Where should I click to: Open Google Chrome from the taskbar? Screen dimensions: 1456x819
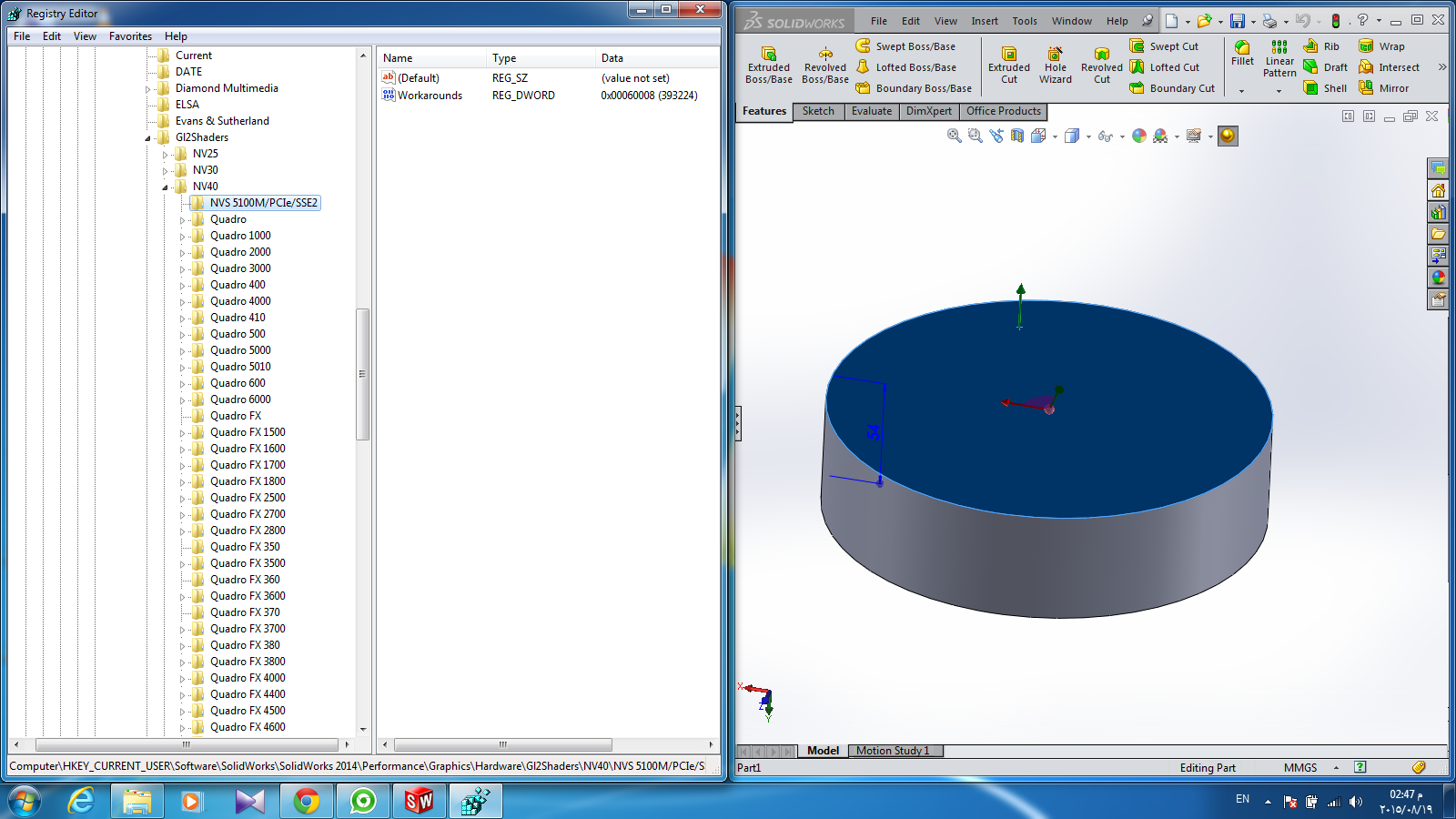click(307, 801)
